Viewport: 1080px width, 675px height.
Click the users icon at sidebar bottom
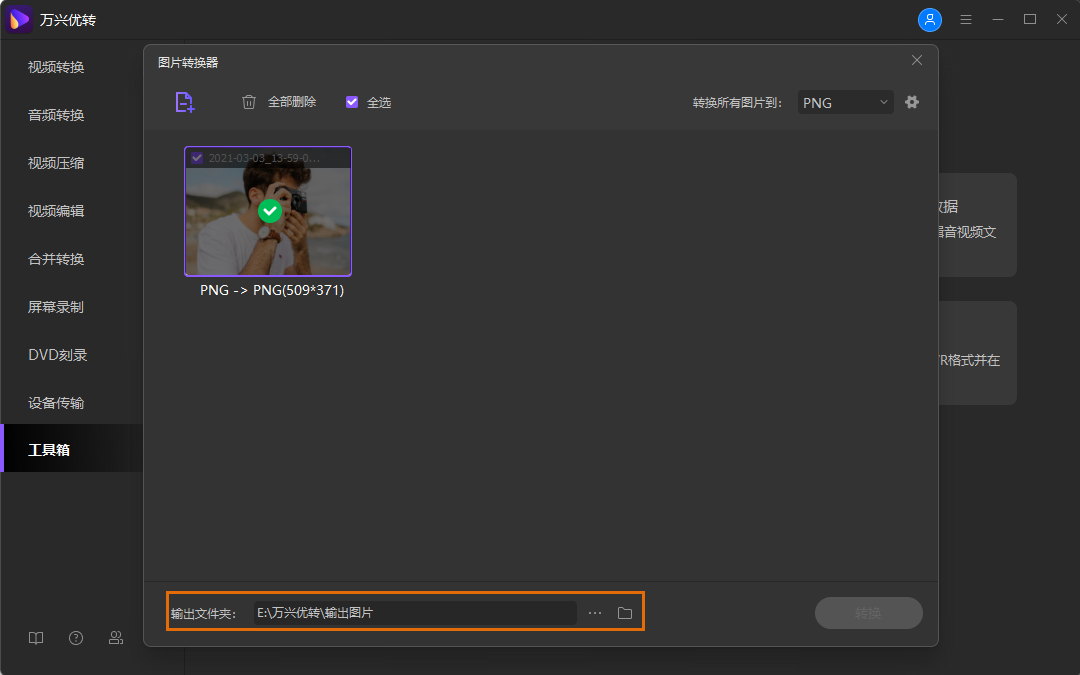(x=116, y=638)
